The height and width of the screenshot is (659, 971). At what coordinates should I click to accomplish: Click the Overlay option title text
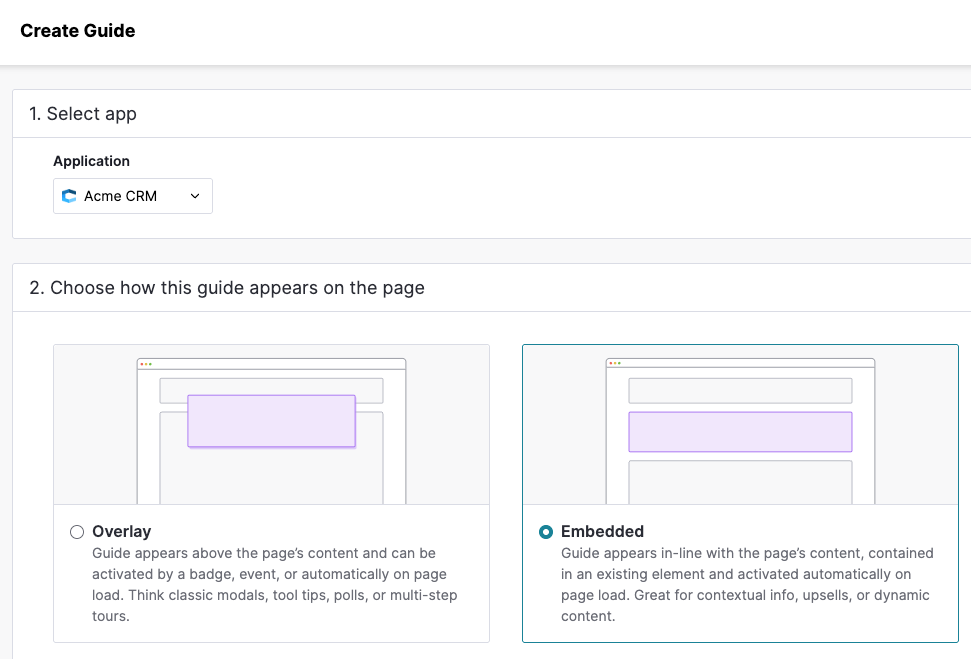click(121, 532)
